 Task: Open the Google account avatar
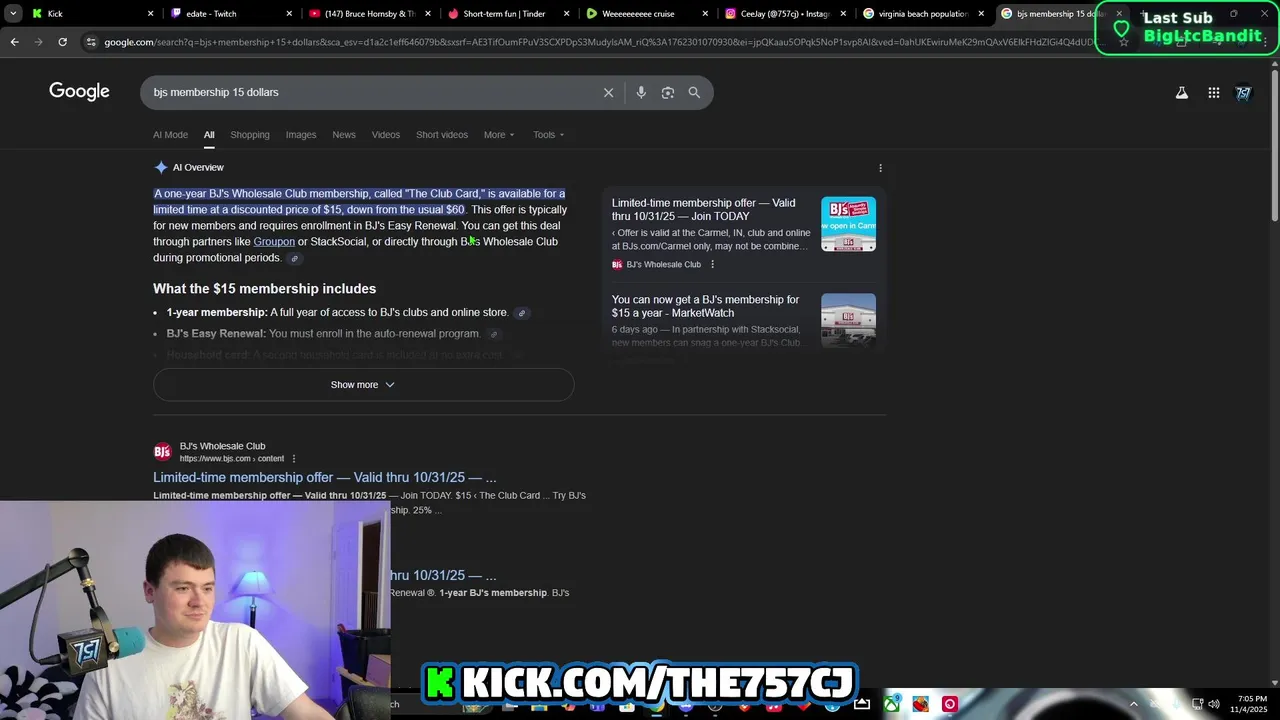click(x=1244, y=93)
